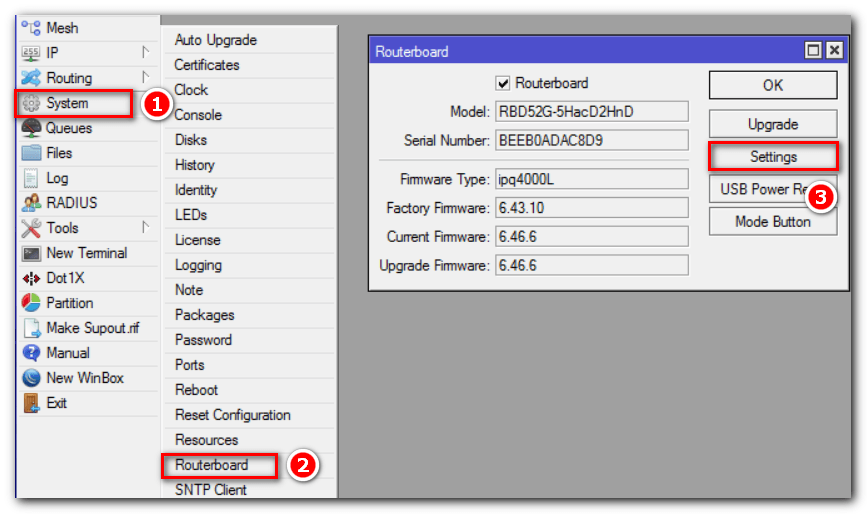Click the Log document icon
This screenshot has height=514, width=867.
coord(31,179)
